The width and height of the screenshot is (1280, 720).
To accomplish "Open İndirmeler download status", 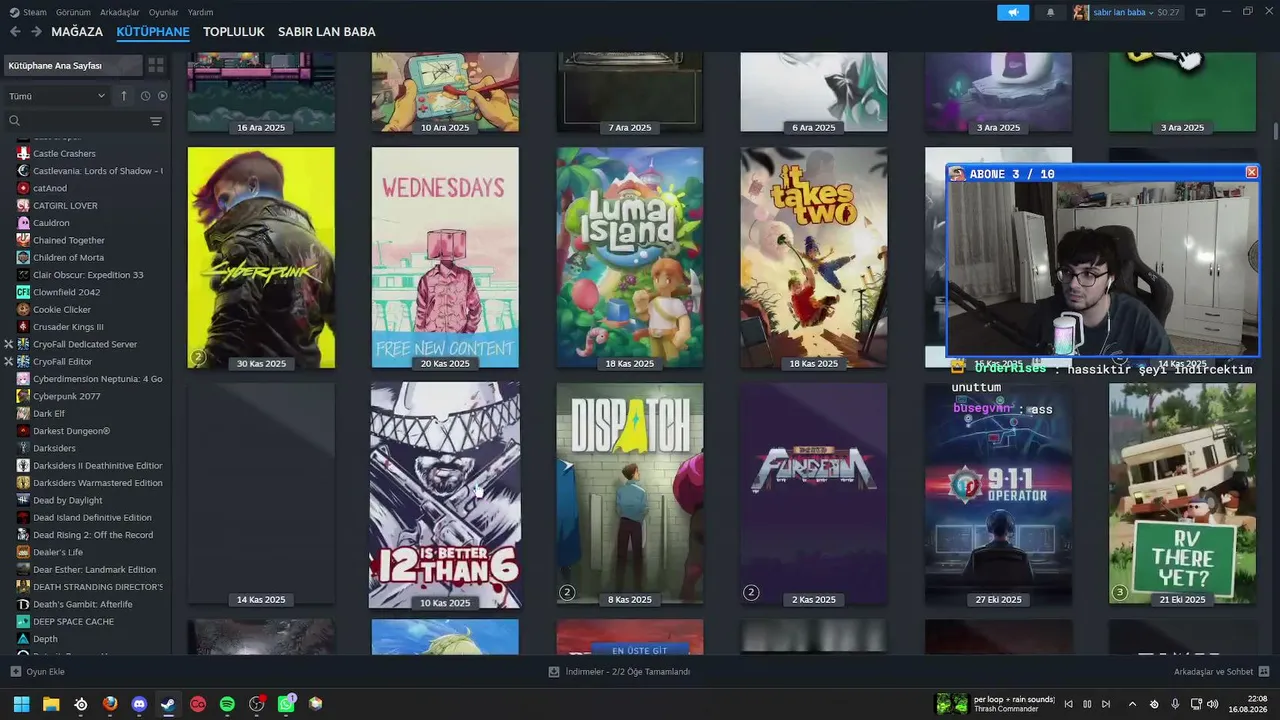I will [x=628, y=672].
